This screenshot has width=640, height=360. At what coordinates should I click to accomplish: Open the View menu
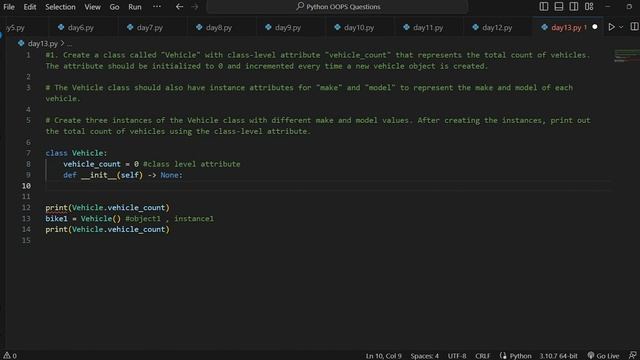tap(93, 7)
